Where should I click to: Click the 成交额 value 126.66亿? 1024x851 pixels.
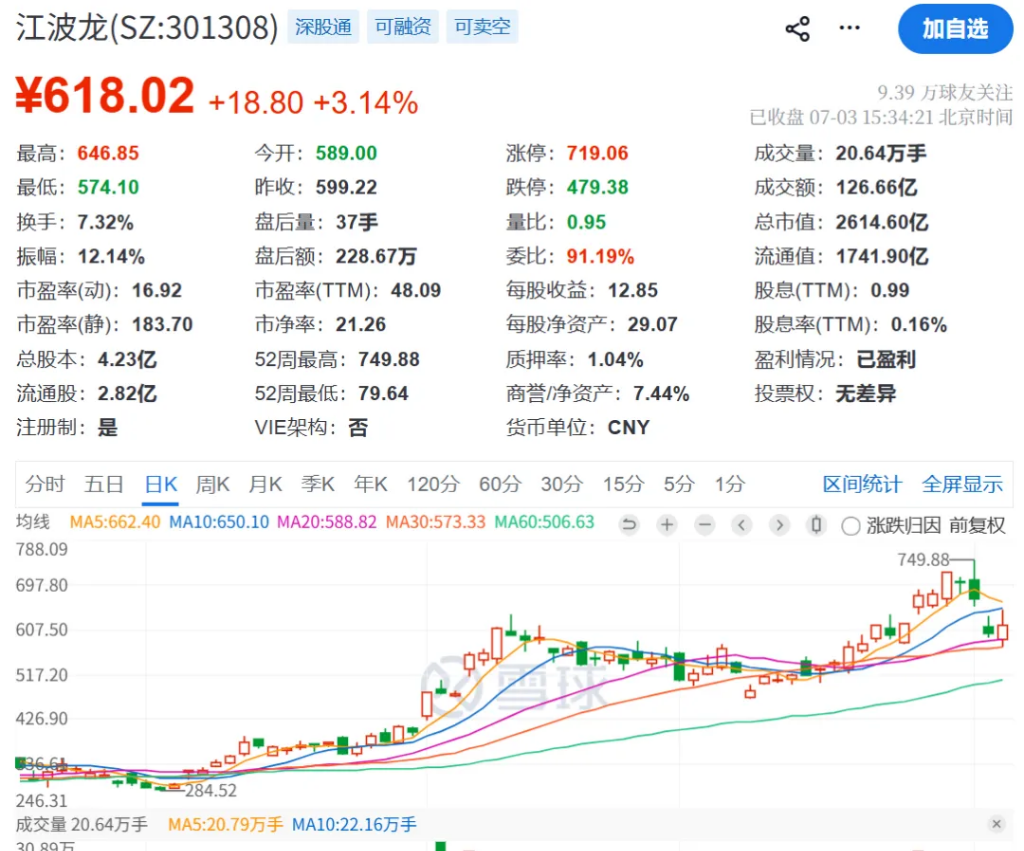pos(876,187)
